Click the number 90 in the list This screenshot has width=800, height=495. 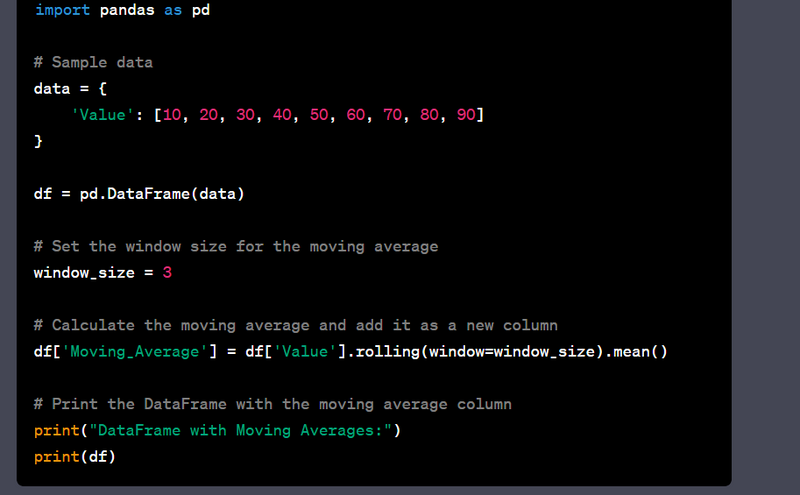click(x=466, y=115)
